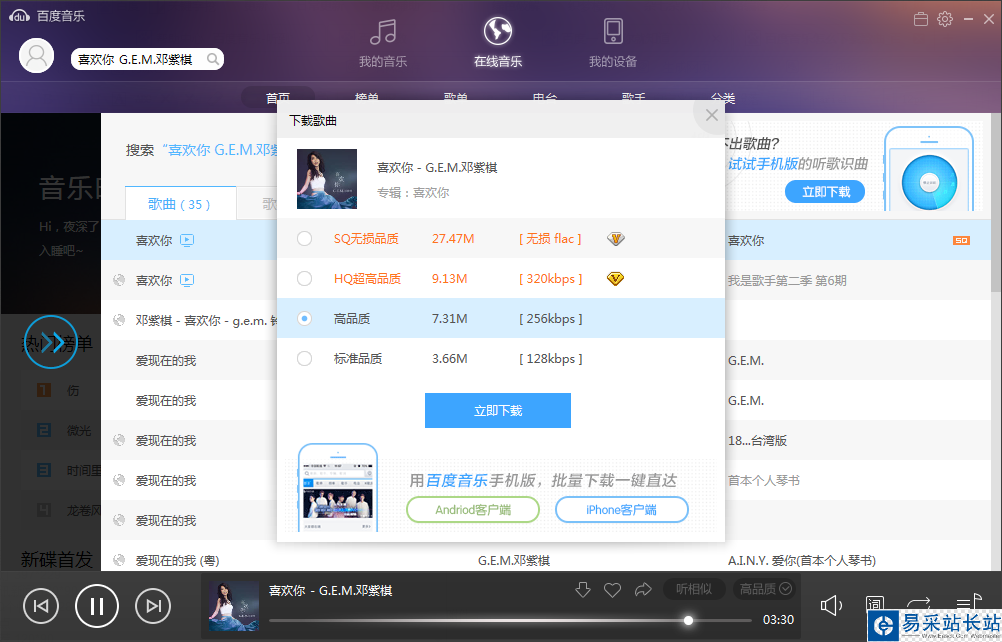Click the share arrow icon in player
Viewport: 1002px width, 642px height.
click(643, 590)
